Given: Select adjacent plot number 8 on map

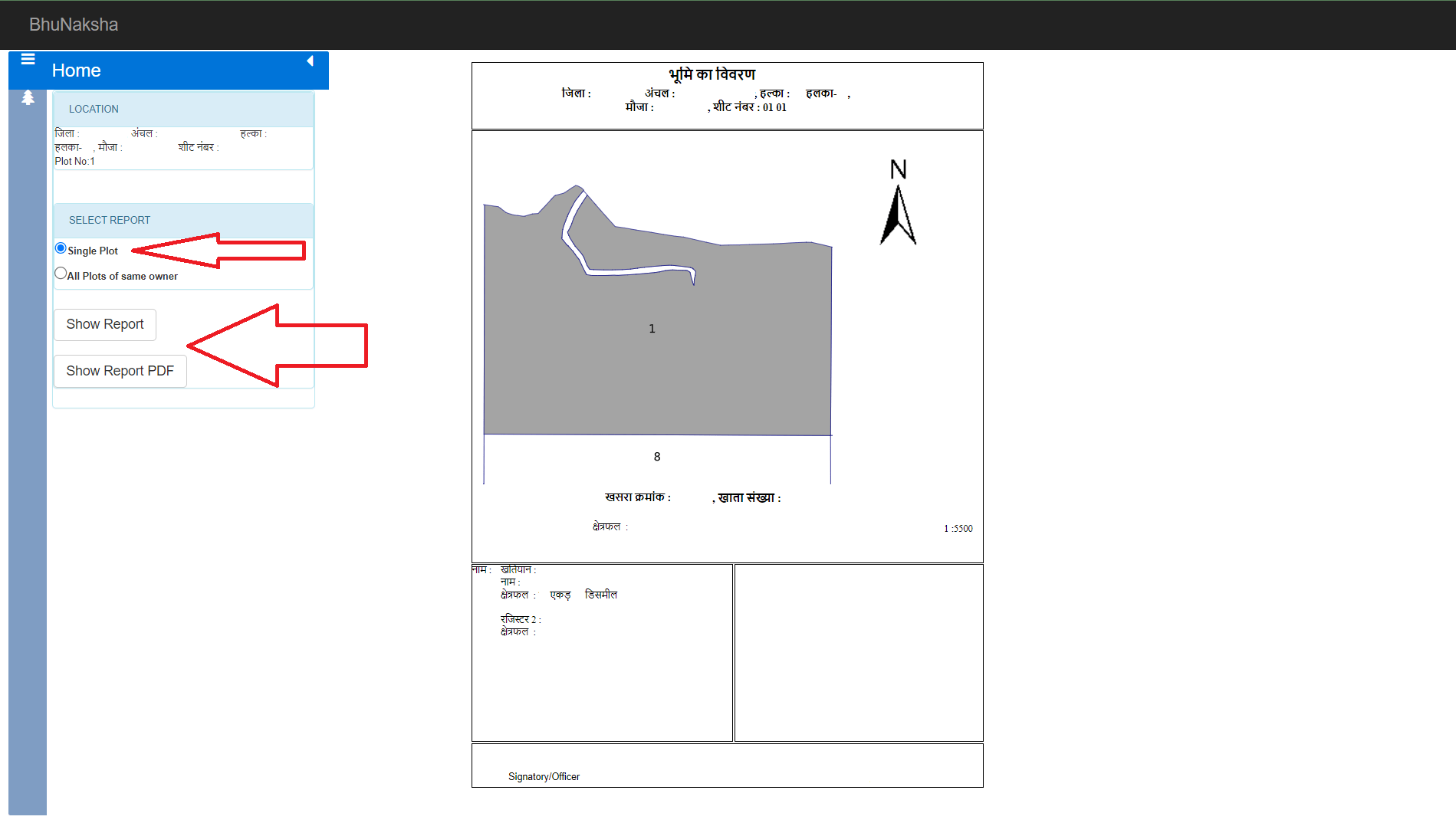Looking at the screenshot, I should click(656, 457).
